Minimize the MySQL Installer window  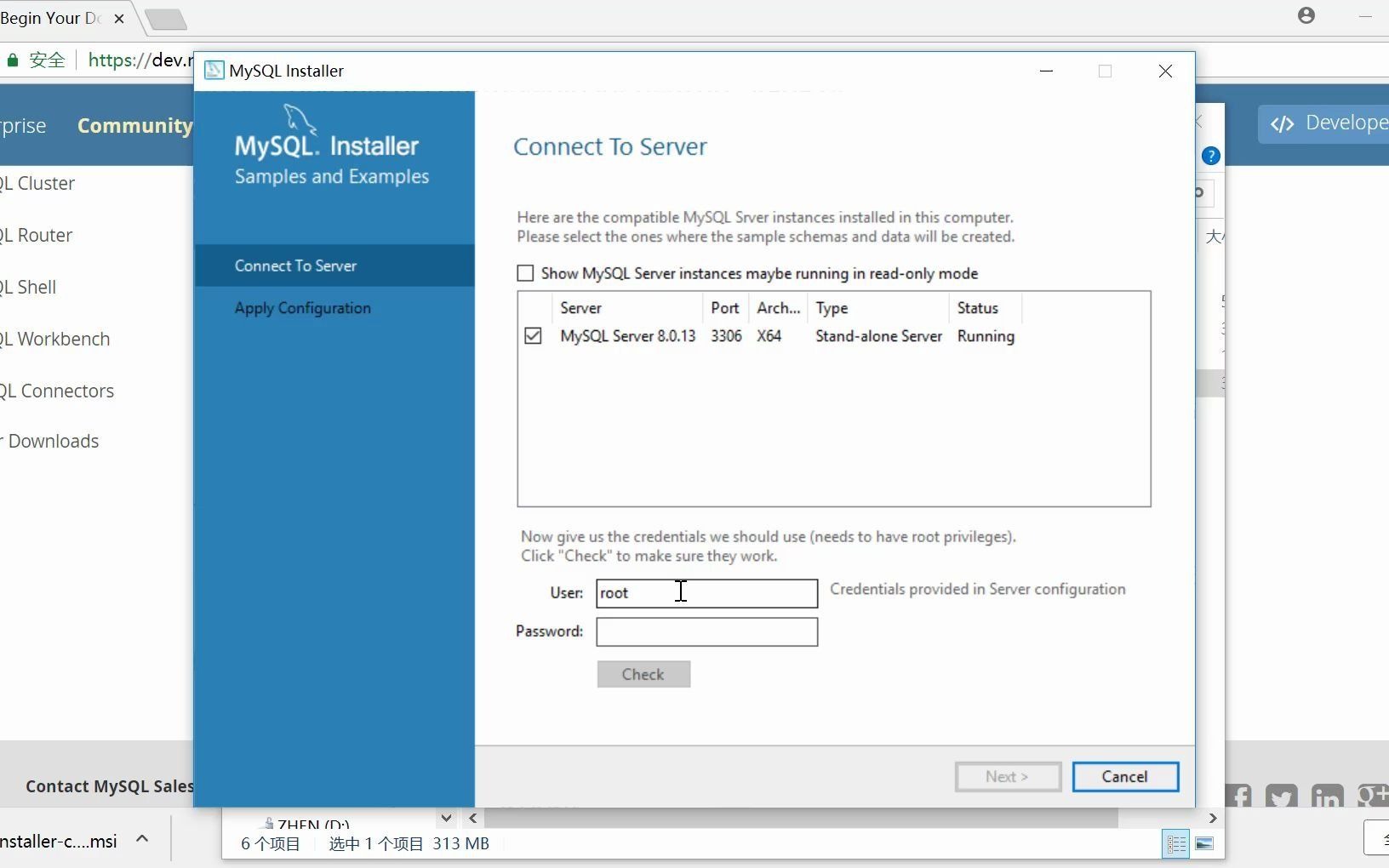click(x=1047, y=71)
